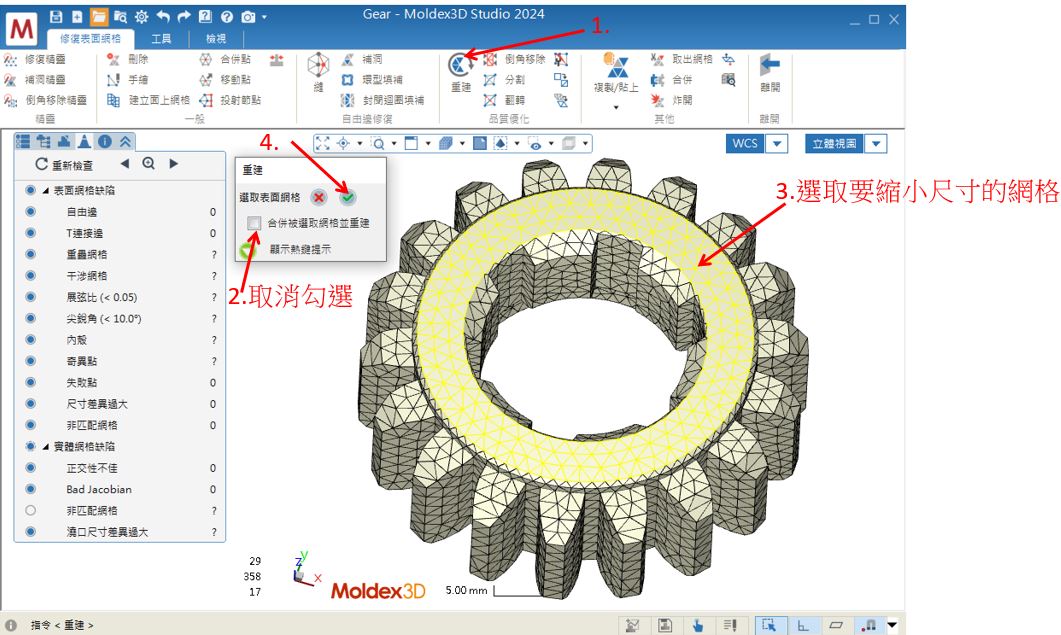This screenshot has height=635, width=1061.
Task: Click the 離開 exit button
Action: coord(770,72)
